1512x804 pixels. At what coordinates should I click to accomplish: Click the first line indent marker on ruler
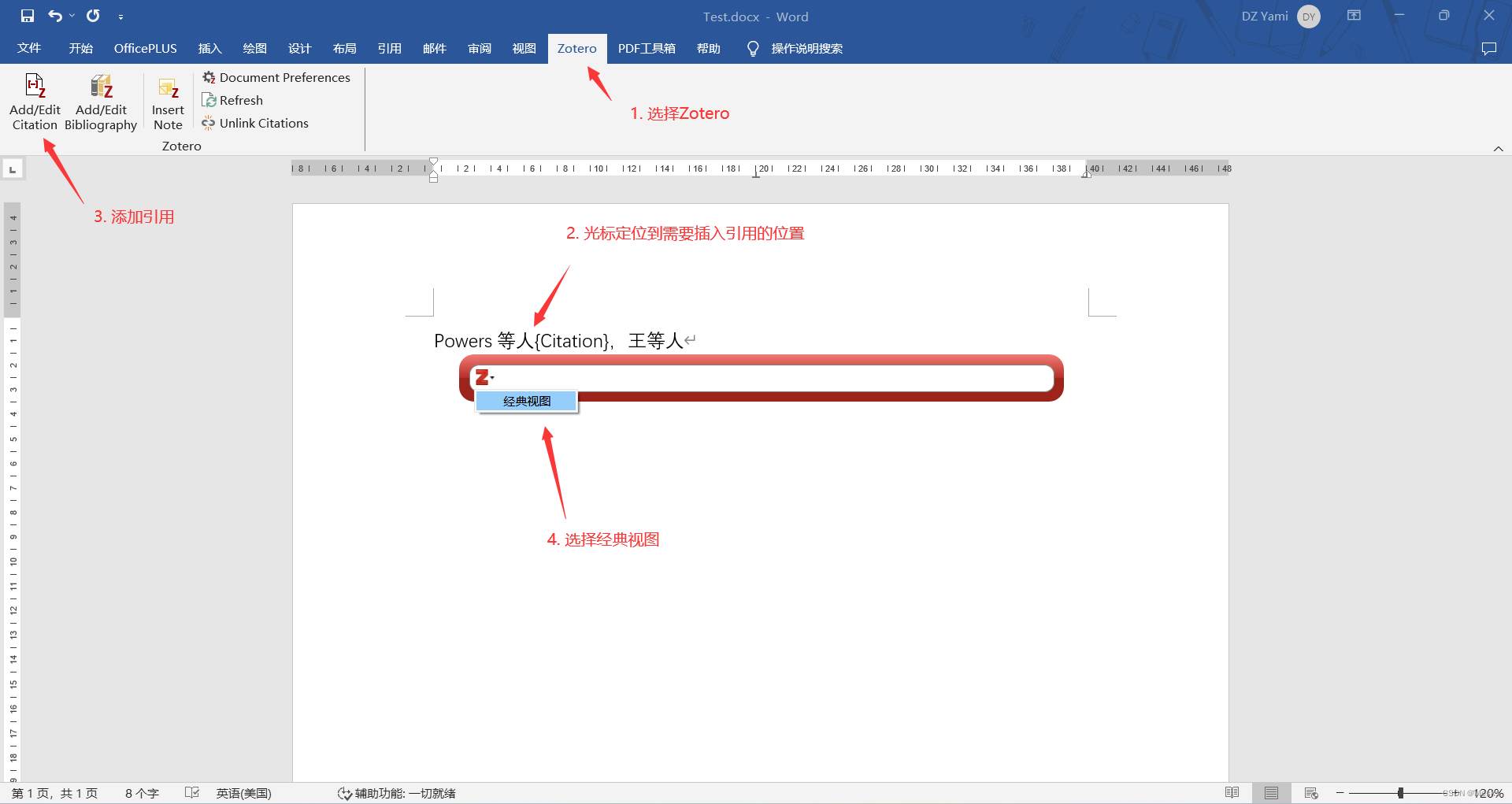click(x=433, y=162)
